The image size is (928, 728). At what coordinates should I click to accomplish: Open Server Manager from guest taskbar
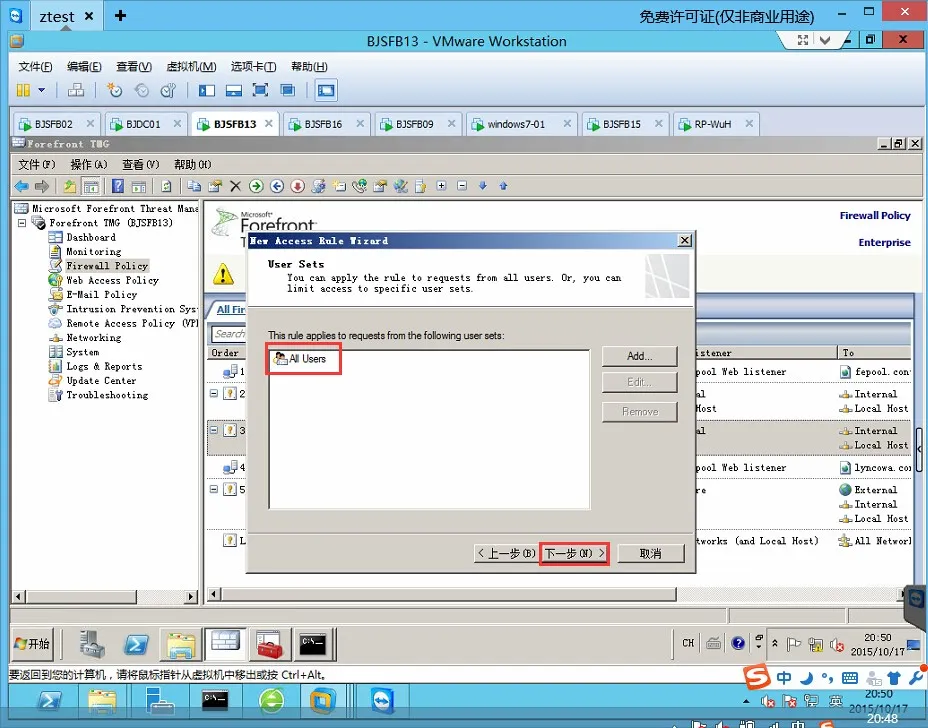(92, 644)
